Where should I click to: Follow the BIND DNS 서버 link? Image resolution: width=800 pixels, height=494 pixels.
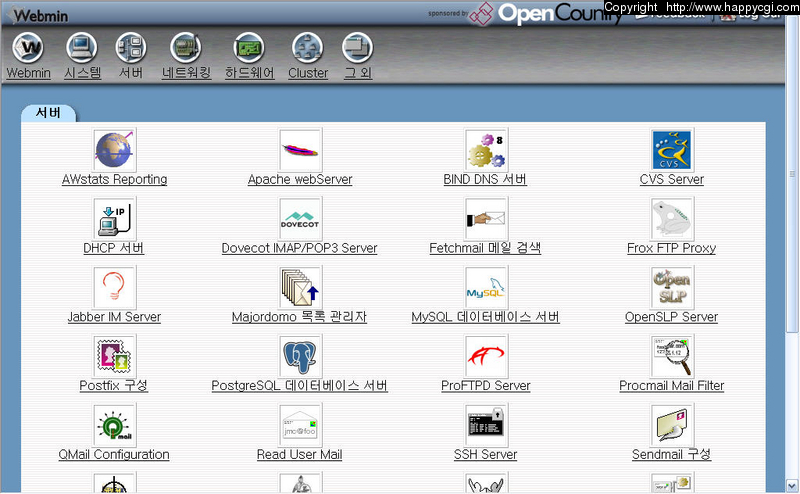(485, 180)
